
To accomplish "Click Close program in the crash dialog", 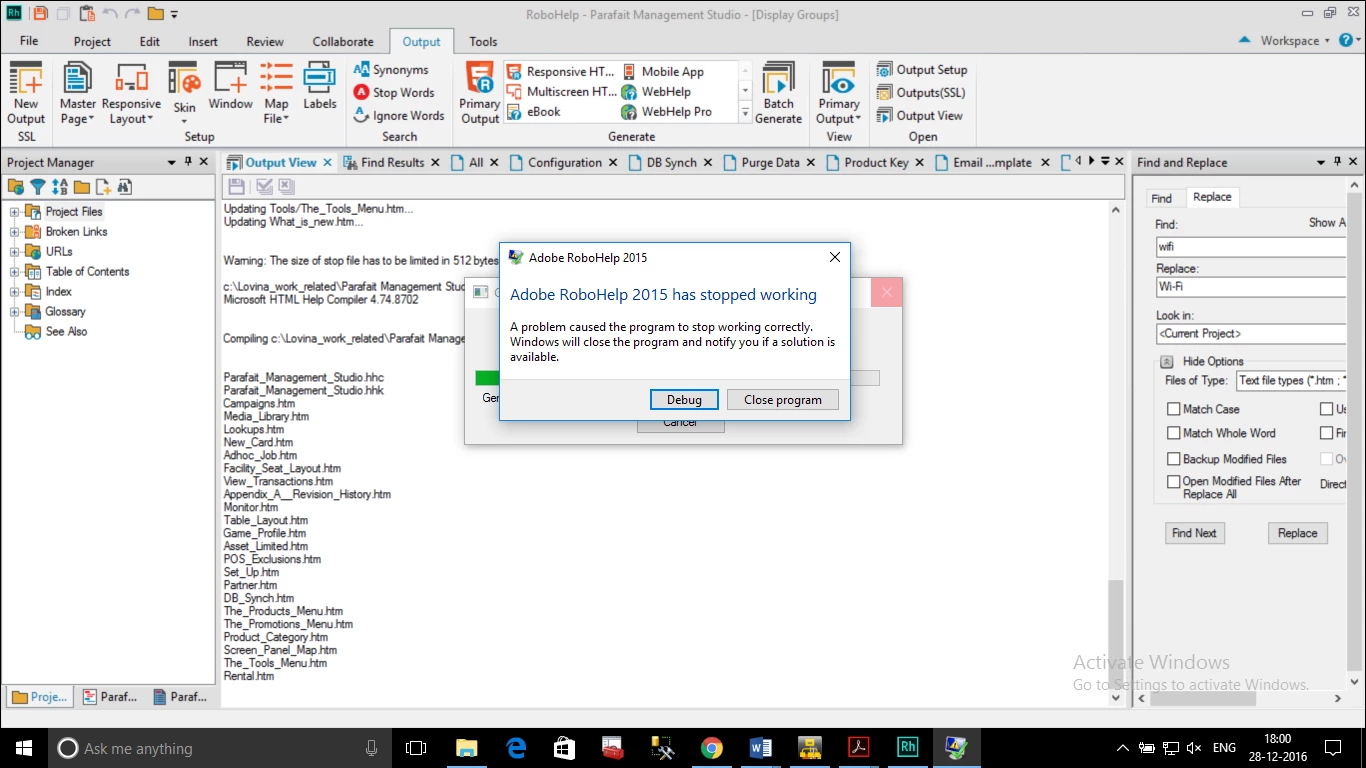I will tap(783, 399).
